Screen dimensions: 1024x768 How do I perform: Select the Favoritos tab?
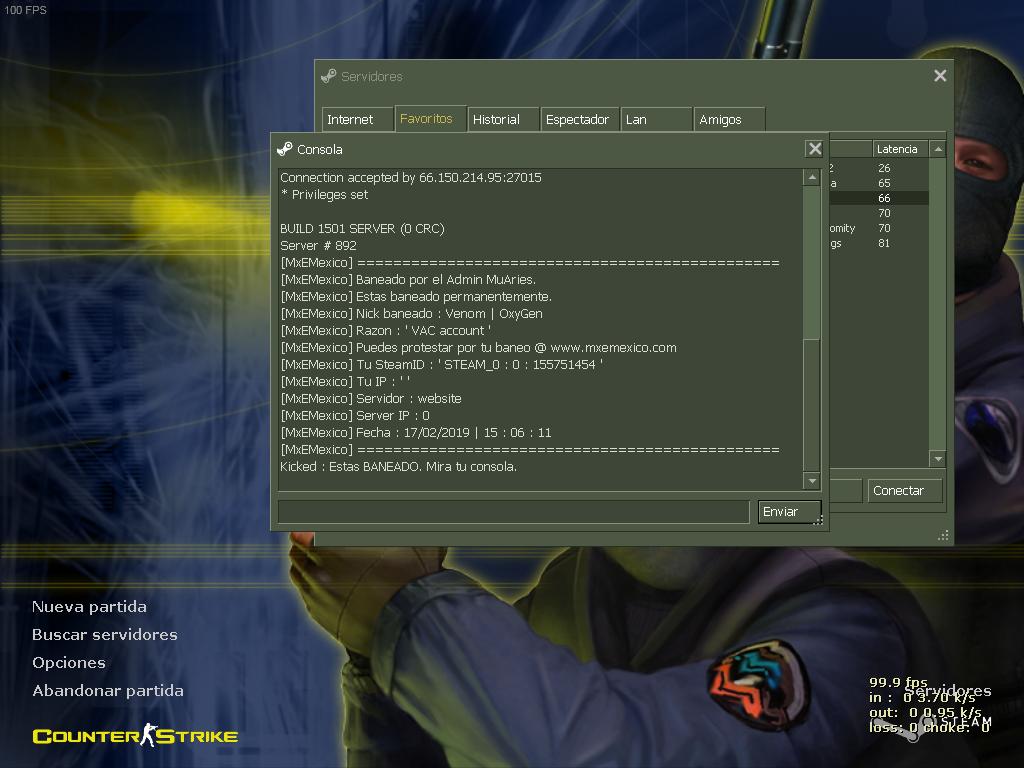pyautogui.click(x=430, y=119)
